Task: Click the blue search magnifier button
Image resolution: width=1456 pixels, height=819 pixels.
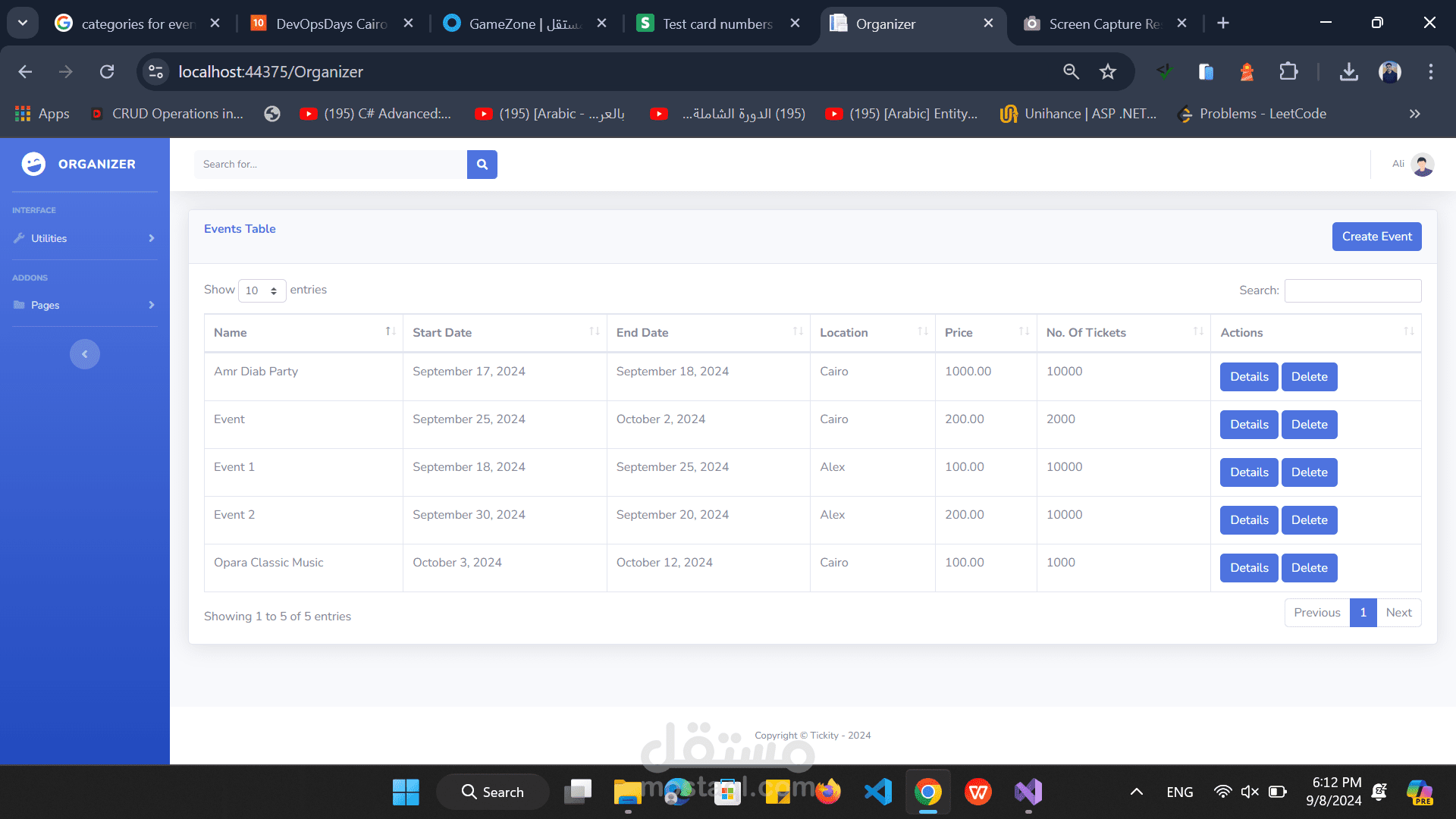Action: [482, 165]
